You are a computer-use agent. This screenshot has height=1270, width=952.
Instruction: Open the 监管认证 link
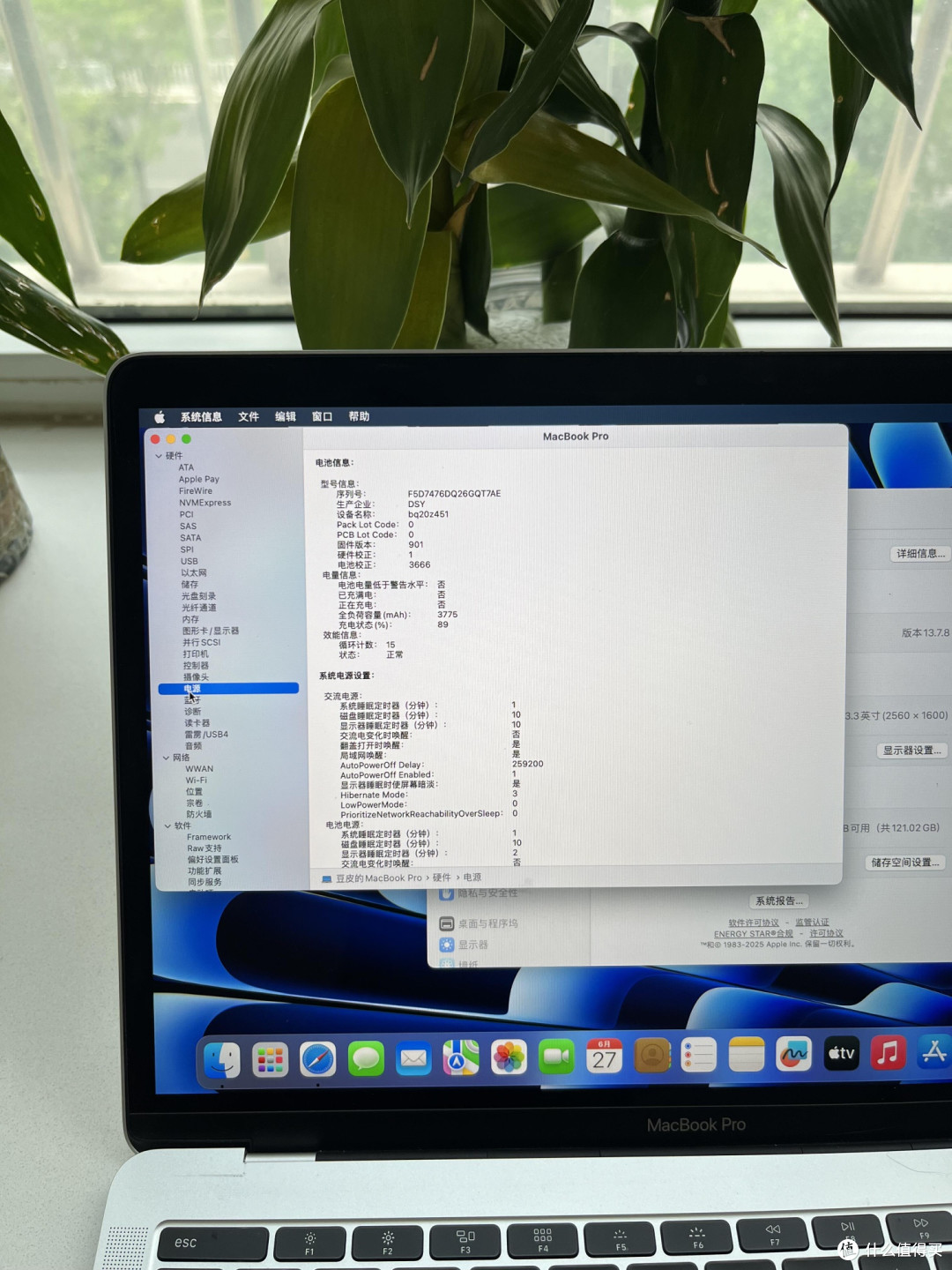coord(812,923)
